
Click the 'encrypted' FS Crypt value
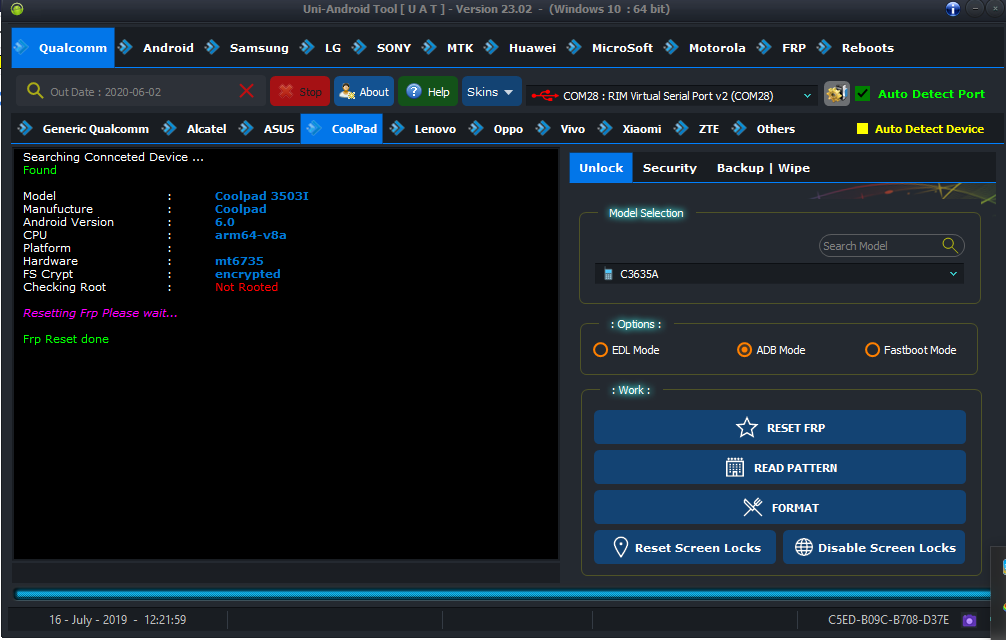tap(248, 274)
